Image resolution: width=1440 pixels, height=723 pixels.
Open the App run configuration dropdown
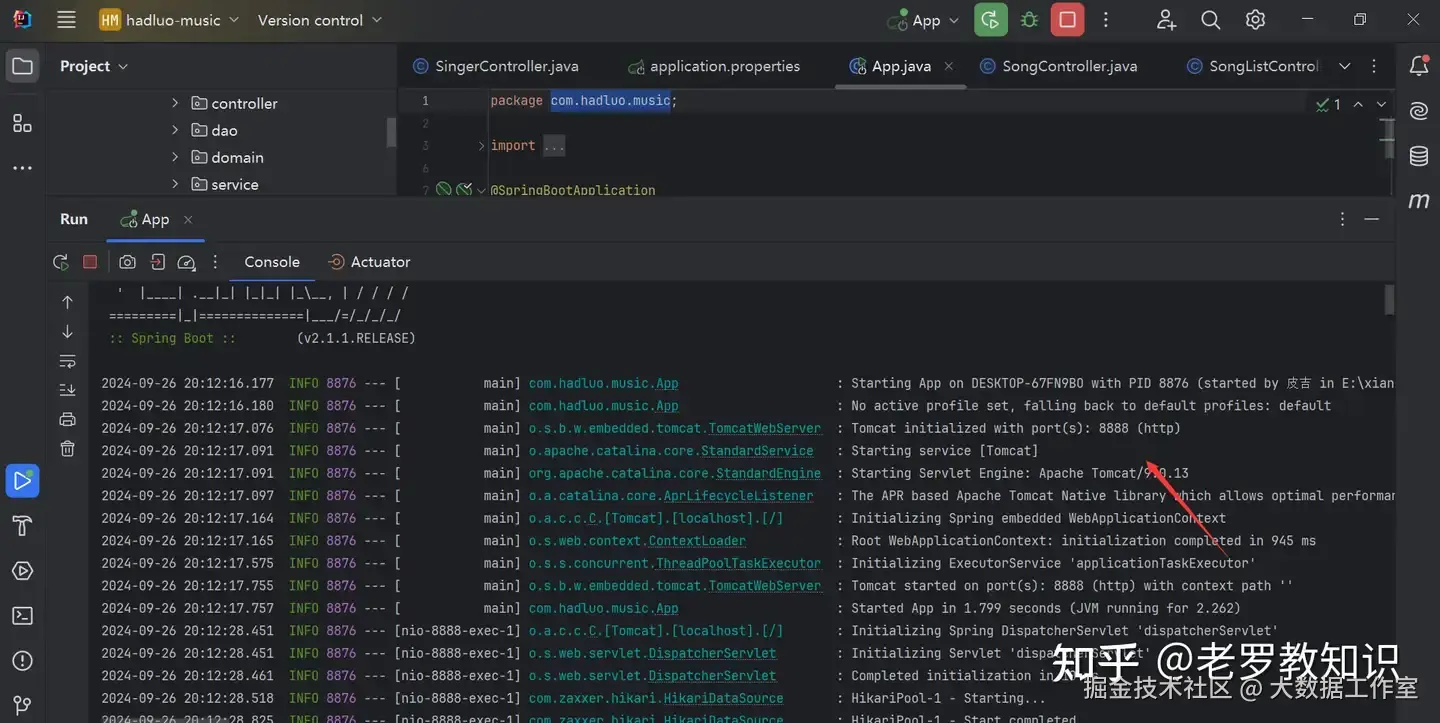[x=923, y=20]
